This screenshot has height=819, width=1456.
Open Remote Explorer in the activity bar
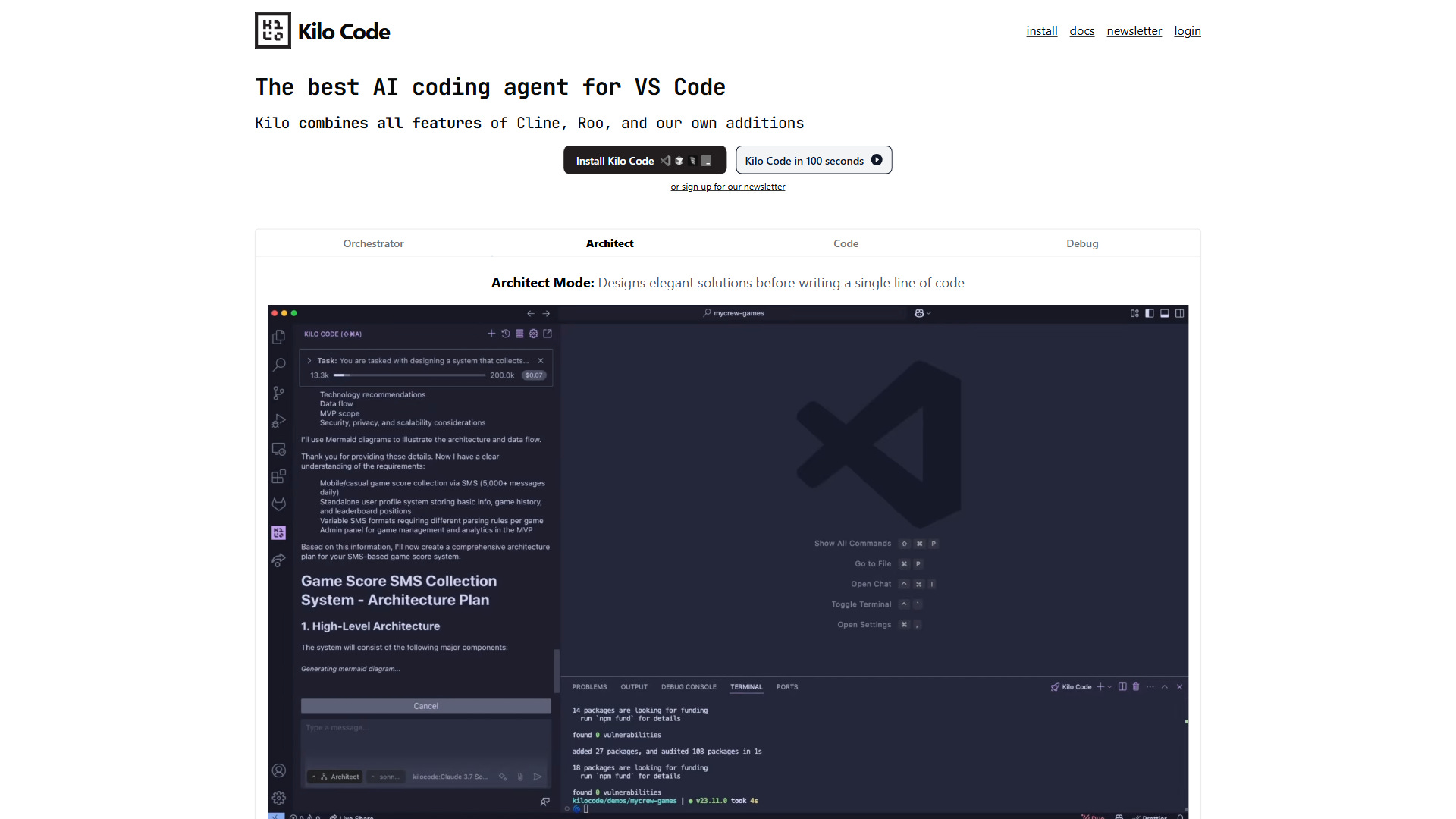tap(279, 449)
